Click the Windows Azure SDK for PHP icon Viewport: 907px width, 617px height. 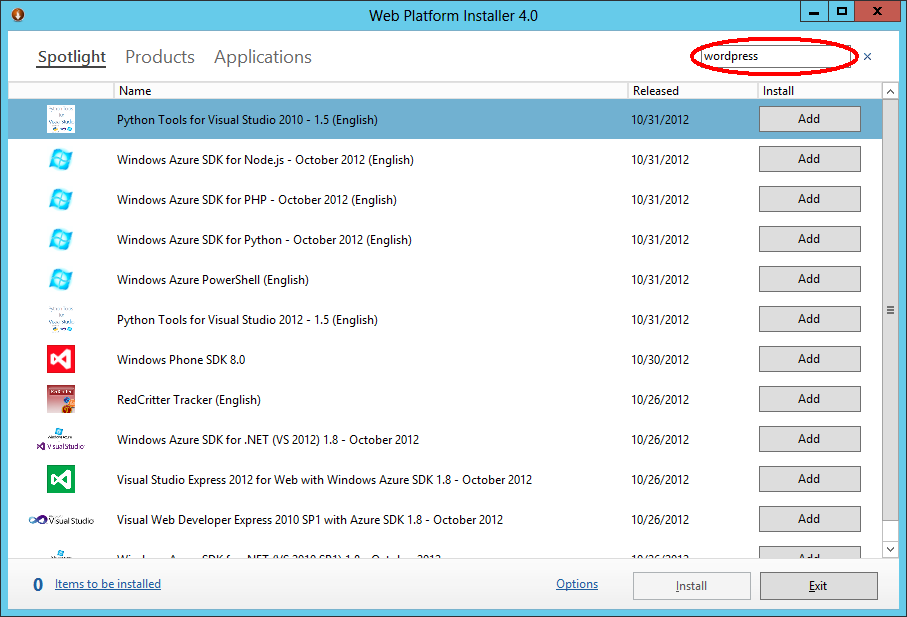[x=61, y=199]
